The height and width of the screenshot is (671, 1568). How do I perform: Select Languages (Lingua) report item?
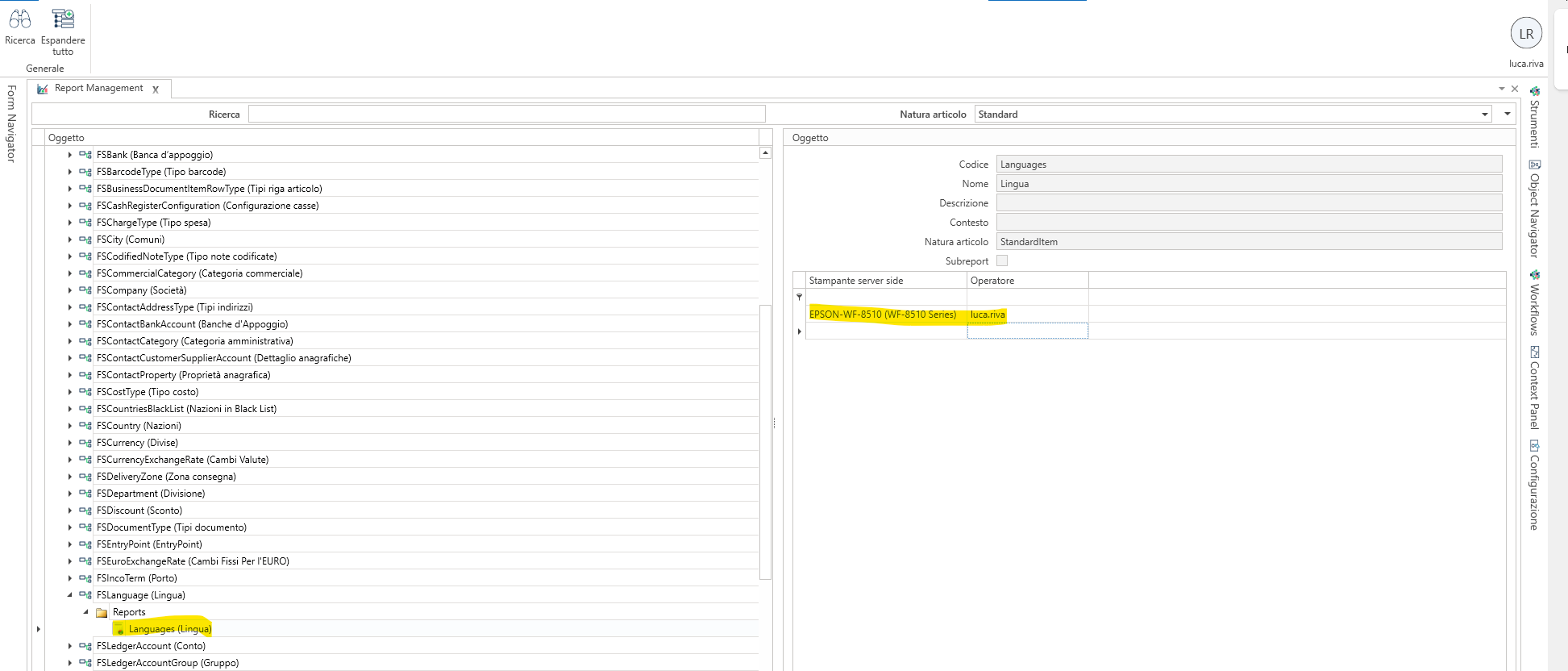tap(170, 629)
